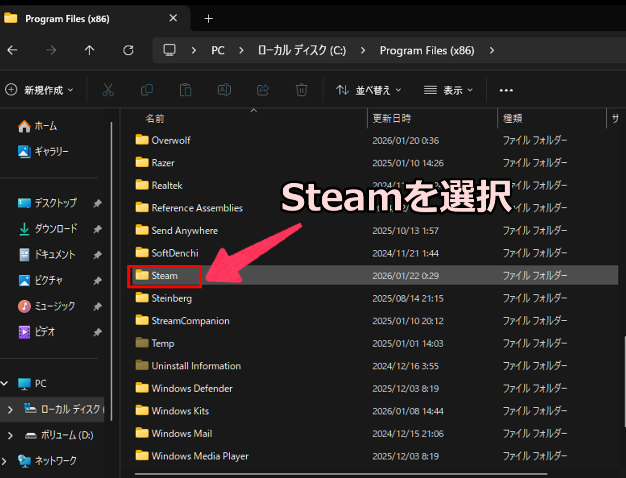Viewport: 626px width, 478px height.
Task: Sort by the 更新日時 column header
Action: [392, 118]
